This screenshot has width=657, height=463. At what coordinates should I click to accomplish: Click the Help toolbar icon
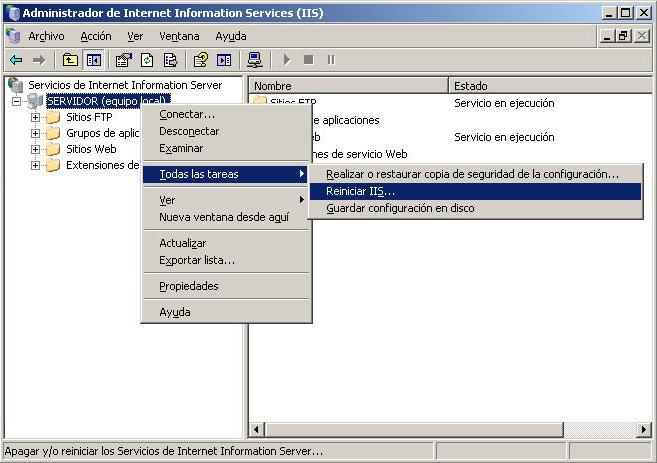[201, 60]
